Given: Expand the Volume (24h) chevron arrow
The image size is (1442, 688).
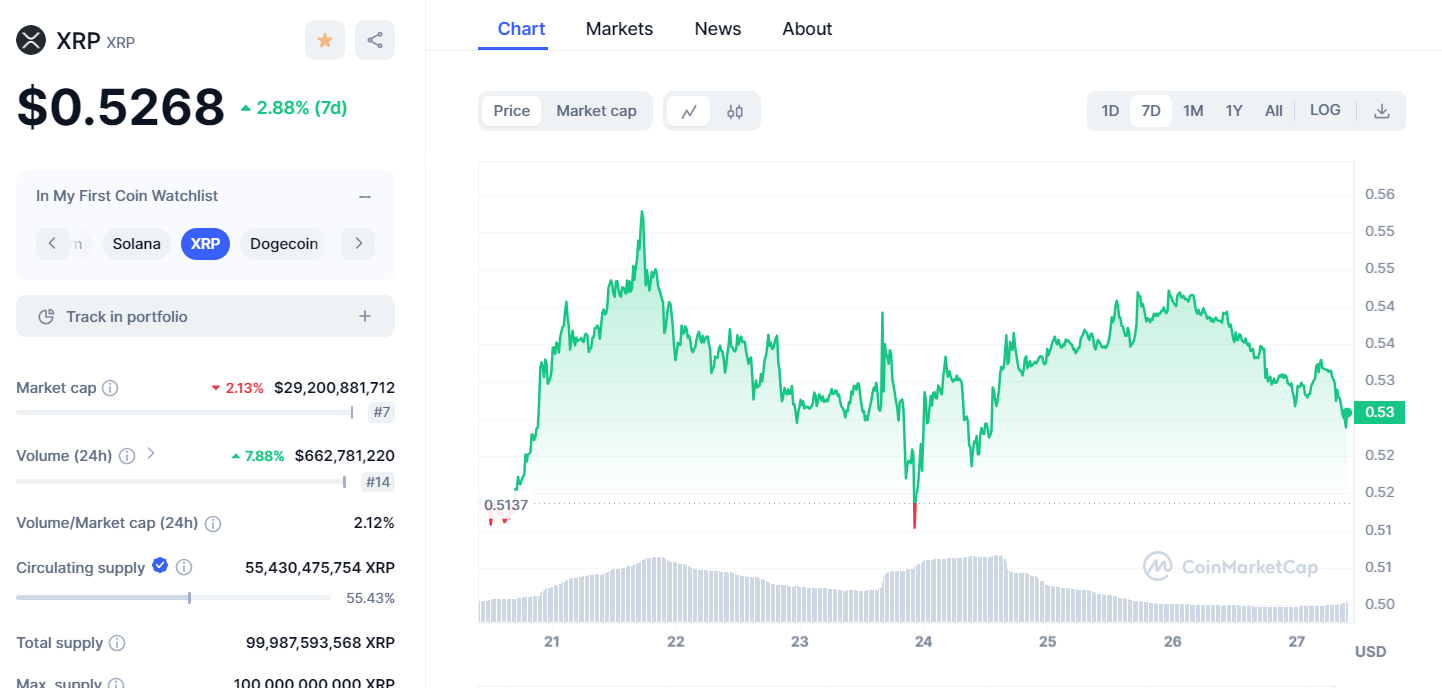Looking at the screenshot, I should point(151,453).
